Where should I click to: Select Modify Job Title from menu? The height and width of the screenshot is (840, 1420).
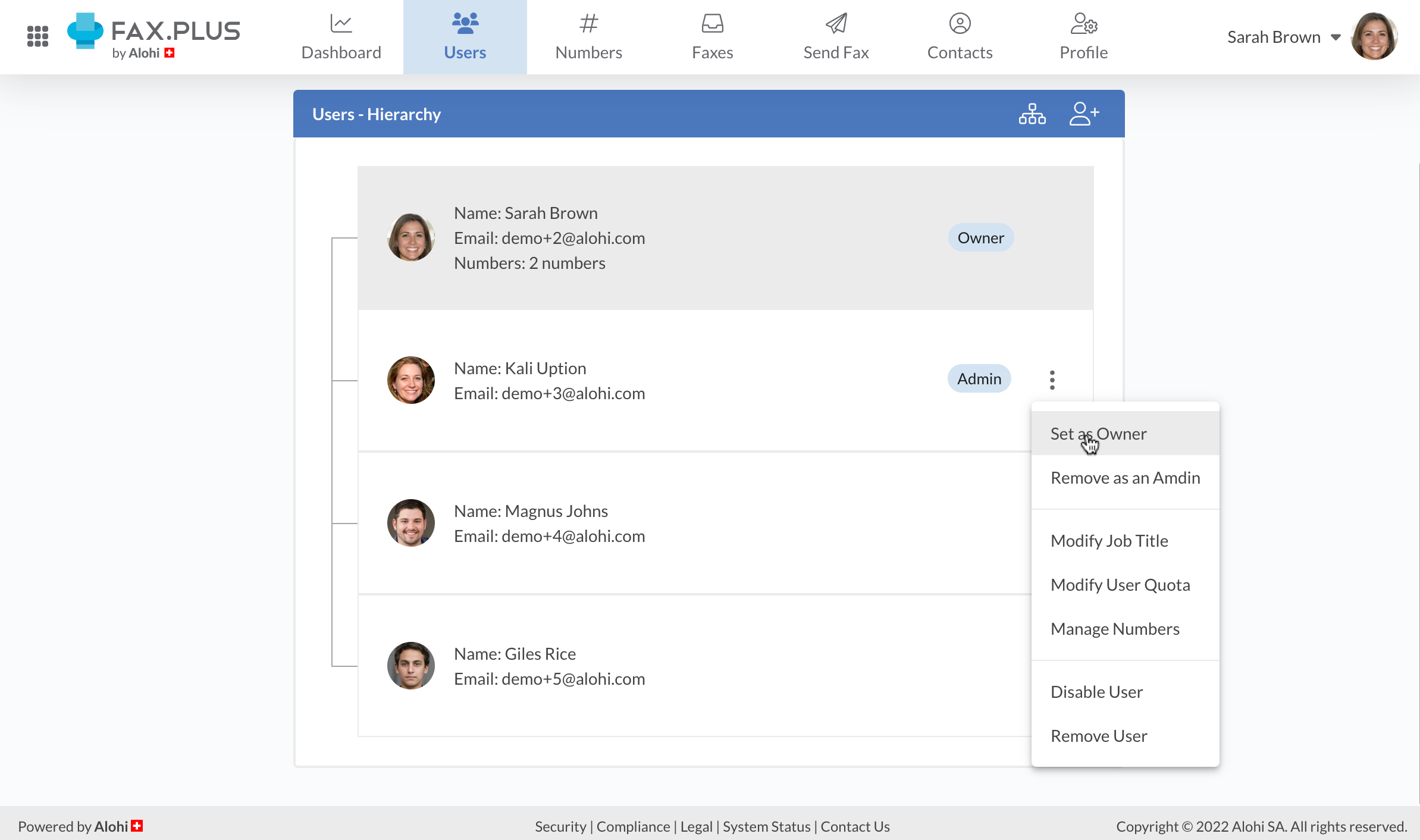tap(1109, 541)
